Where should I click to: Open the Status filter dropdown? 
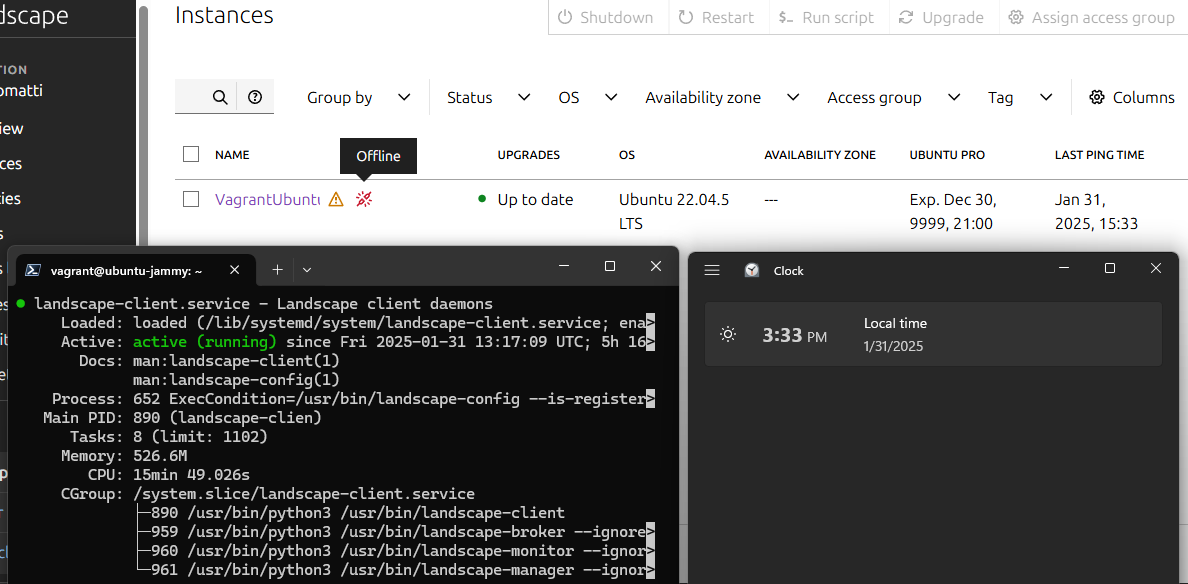(488, 97)
